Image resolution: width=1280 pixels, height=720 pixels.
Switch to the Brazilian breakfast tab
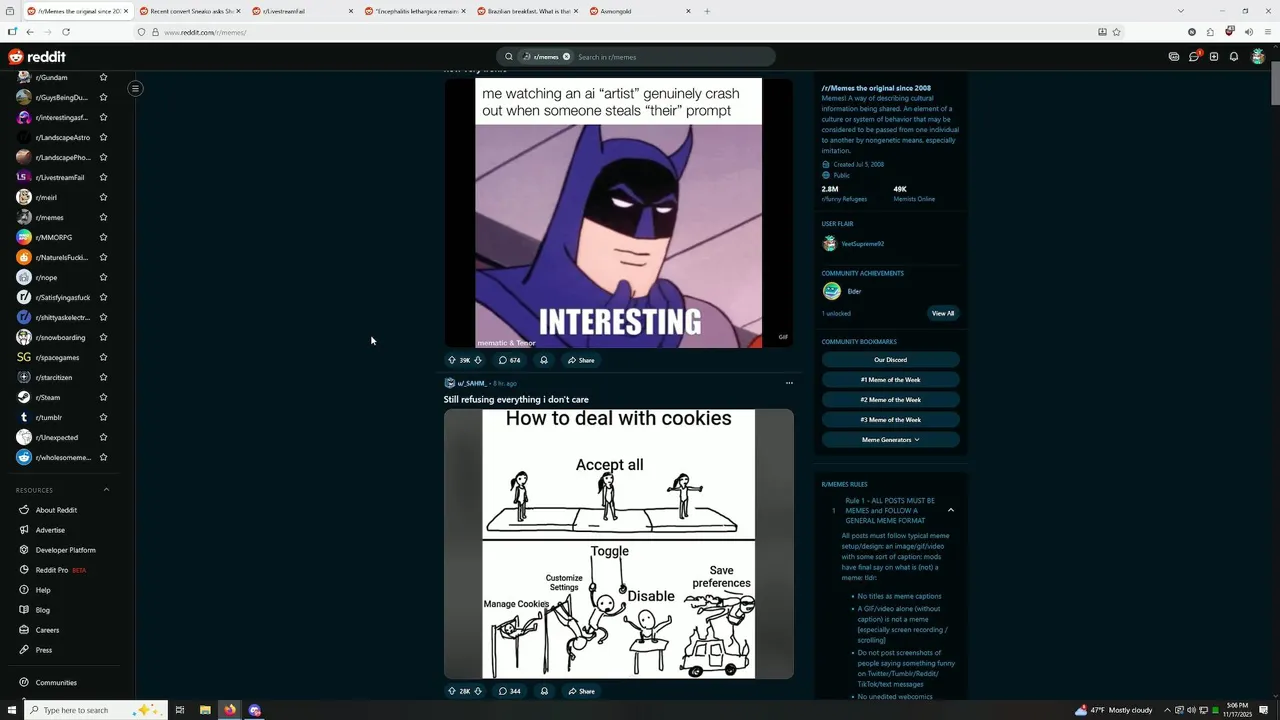coord(526,11)
